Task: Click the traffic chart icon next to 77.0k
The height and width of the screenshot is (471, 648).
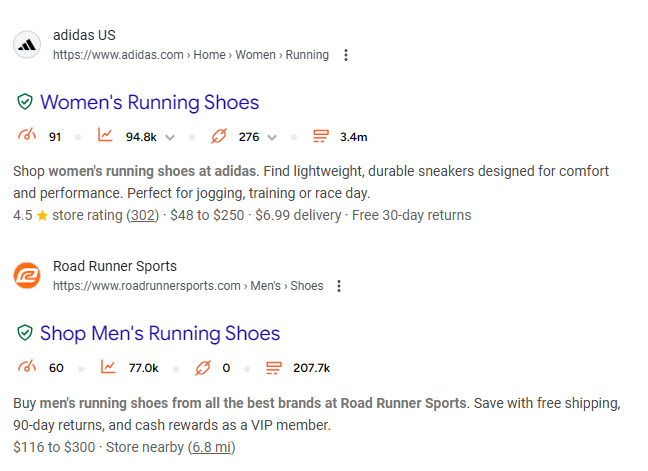Action: pos(108,366)
